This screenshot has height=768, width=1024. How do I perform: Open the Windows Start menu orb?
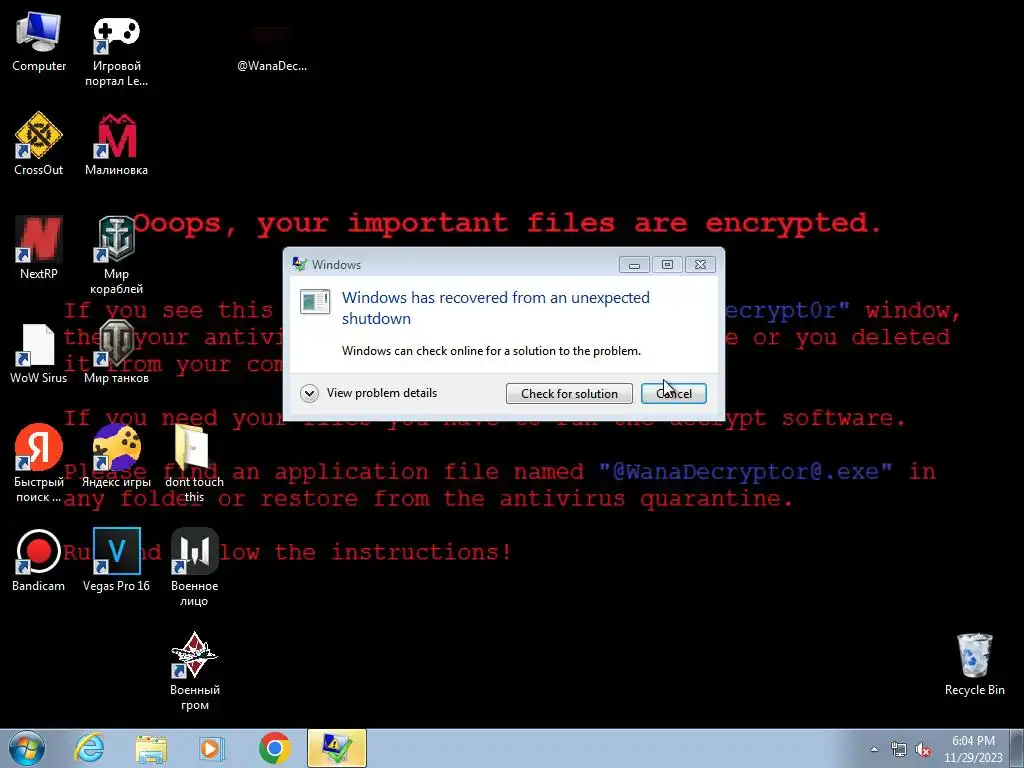pyautogui.click(x=27, y=748)
